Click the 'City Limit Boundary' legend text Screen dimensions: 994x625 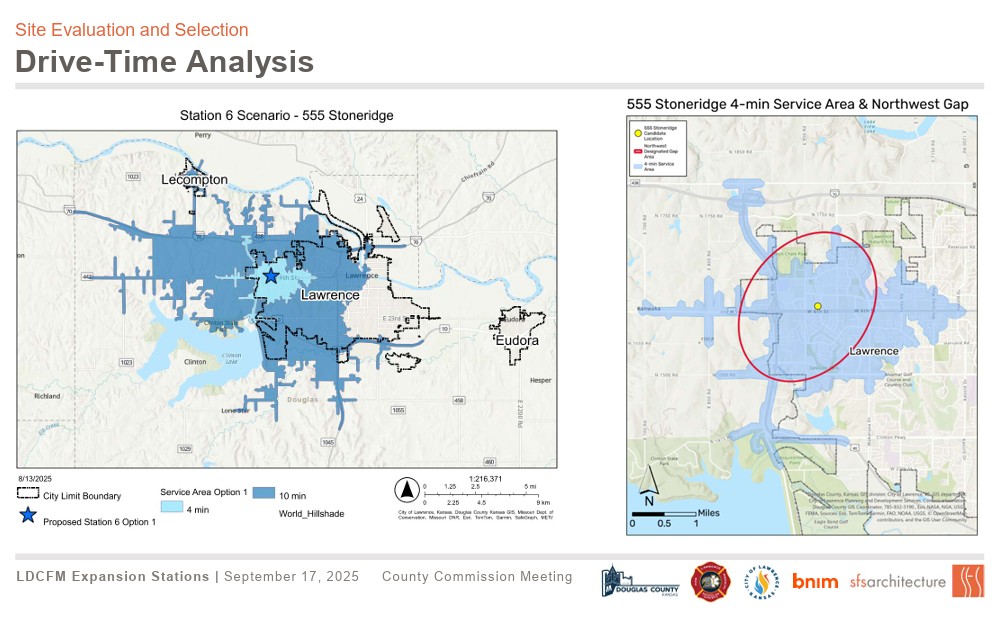(82, 496)
